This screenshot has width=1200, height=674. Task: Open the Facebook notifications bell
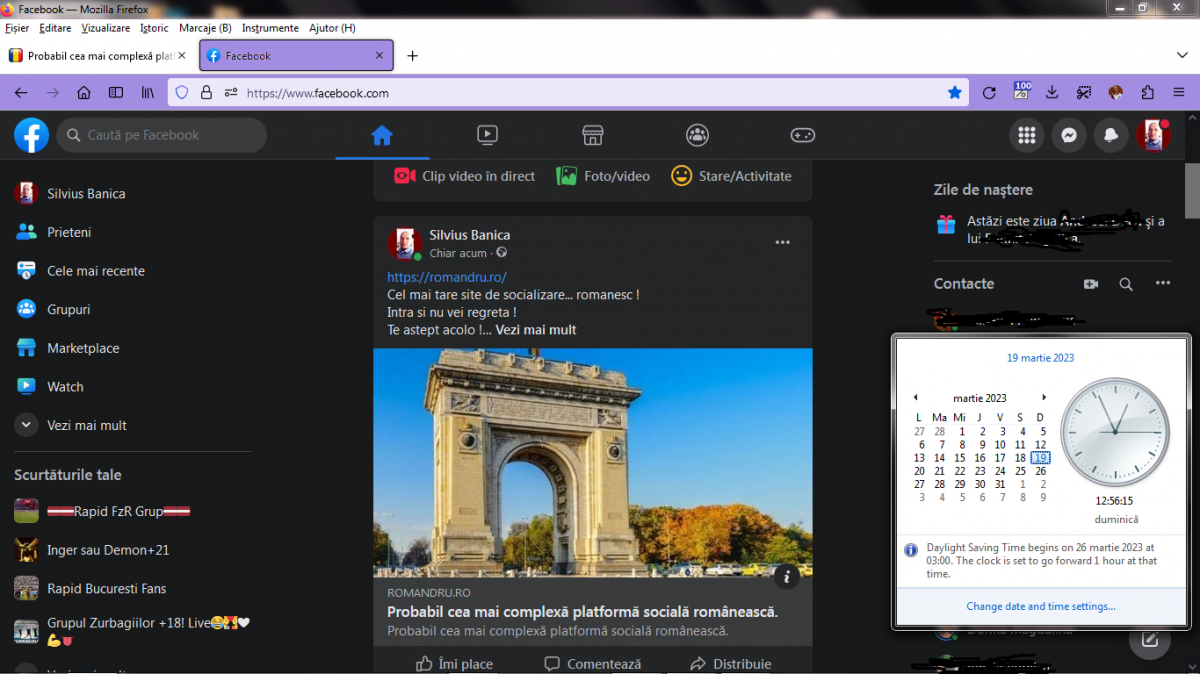click(1111, 136)
